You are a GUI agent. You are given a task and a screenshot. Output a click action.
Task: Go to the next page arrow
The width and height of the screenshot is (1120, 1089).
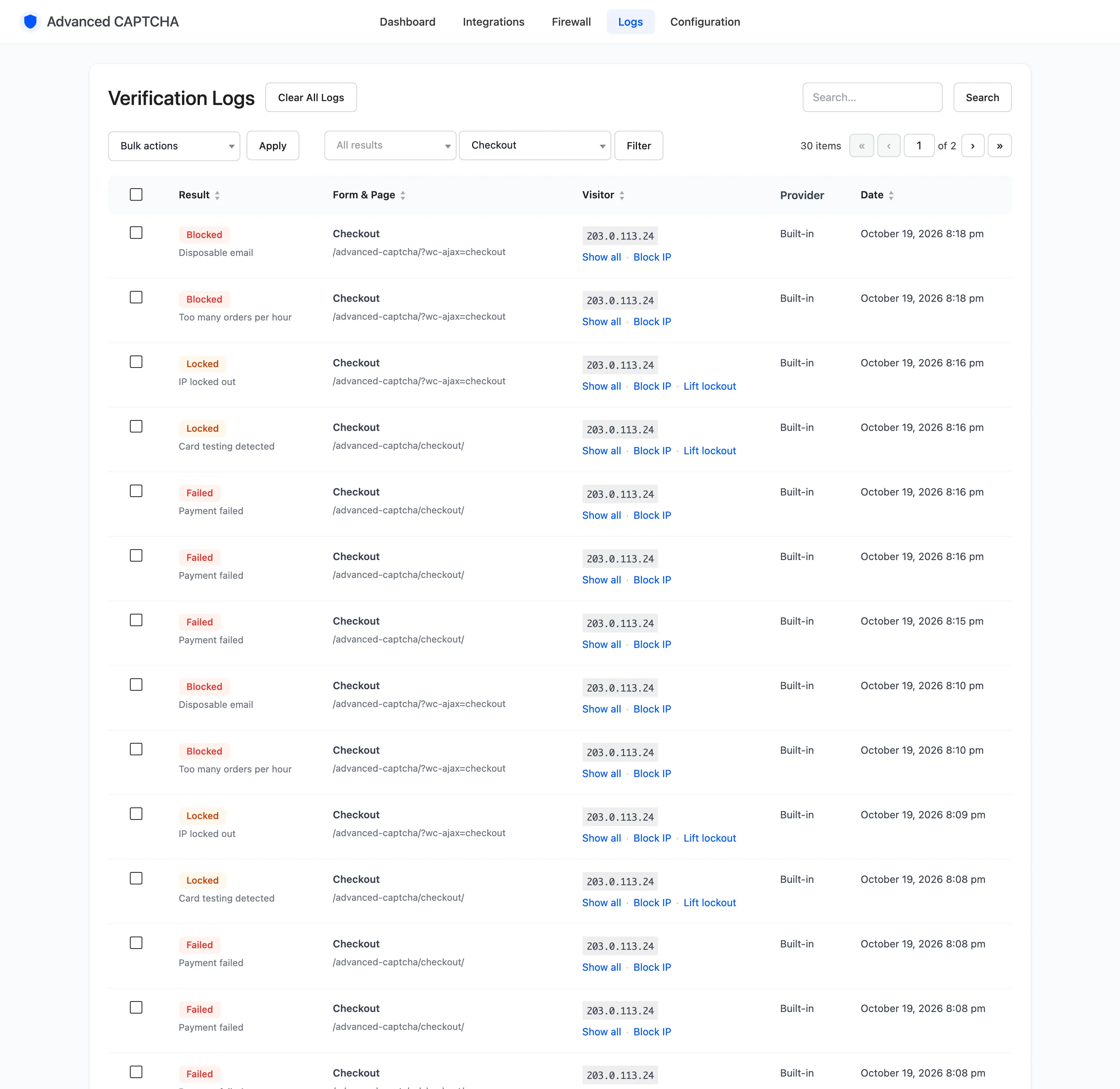[x=973, y=146]
